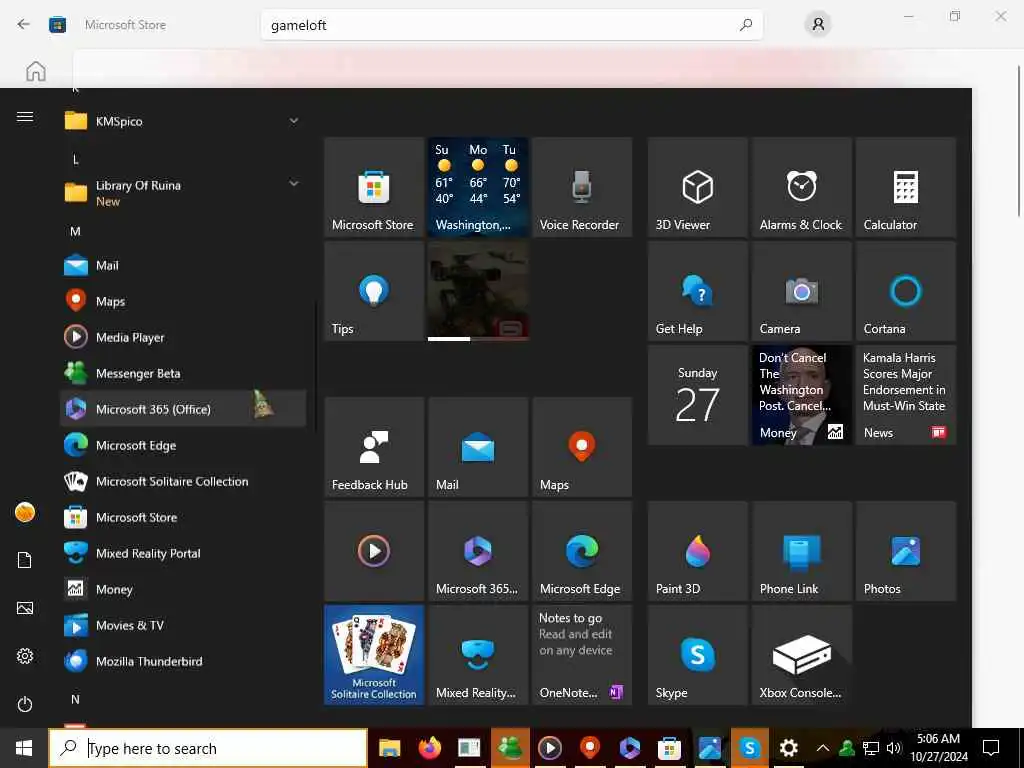Open the Money news tile about Washington Post
This screenshot has width=1024, height=768.
(801, 395)
